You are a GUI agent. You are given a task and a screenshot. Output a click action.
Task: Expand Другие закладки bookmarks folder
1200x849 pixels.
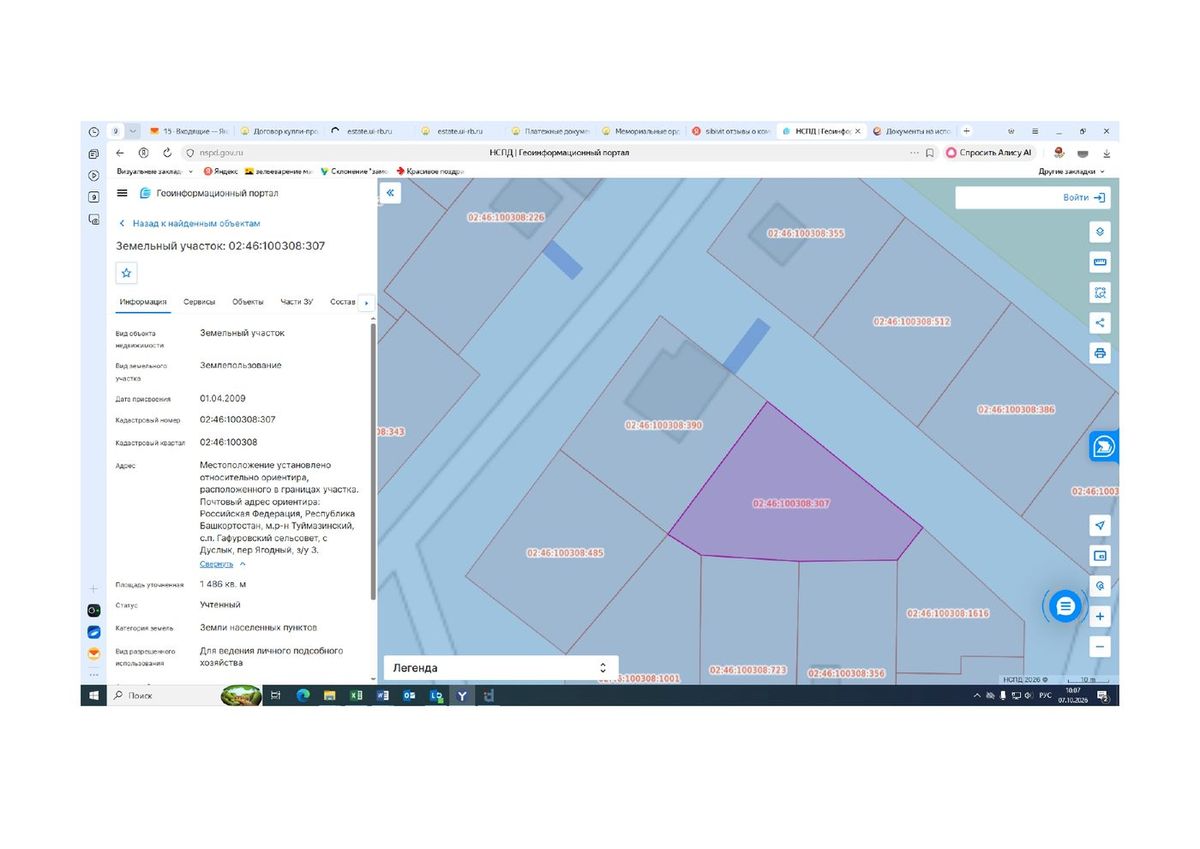(x=1072, y=172)
